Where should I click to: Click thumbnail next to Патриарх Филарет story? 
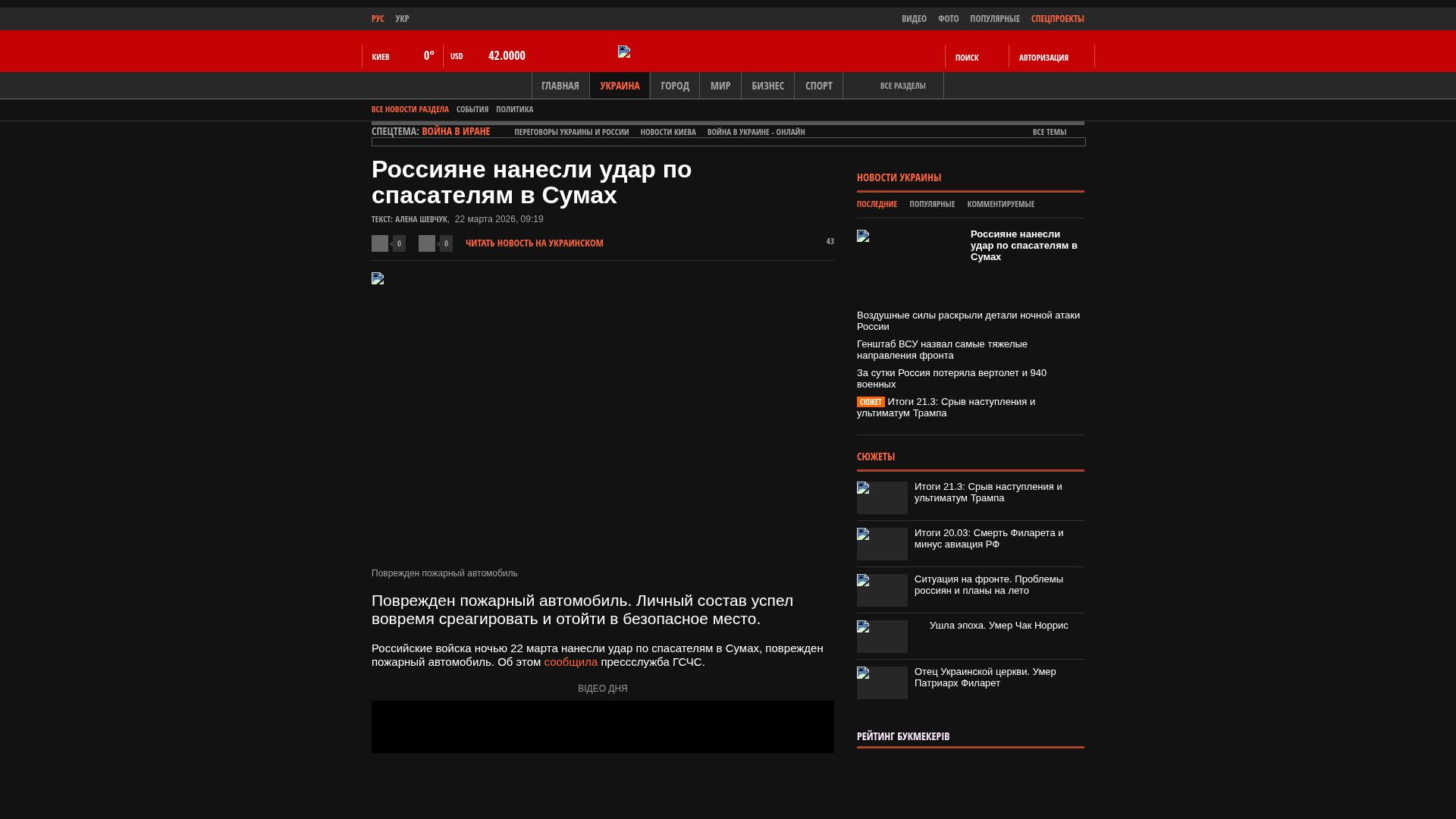[882, 682]
